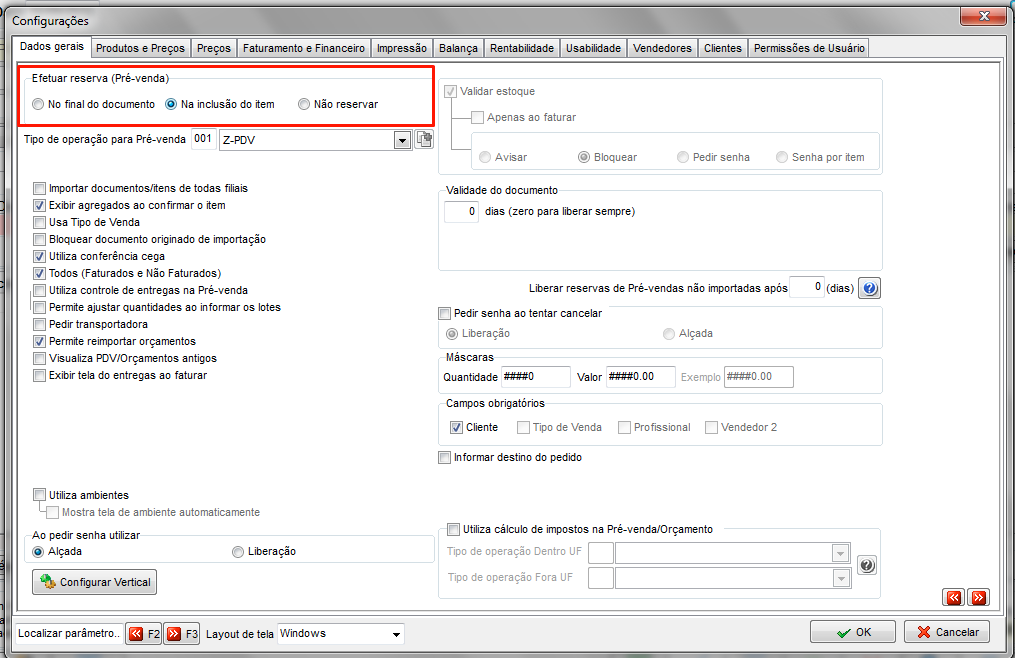Image resolution: width=1015 pixels, height=658 pixels.
Task: Expand the Z-PDV operation type dropdown
Action: point(403,140)
